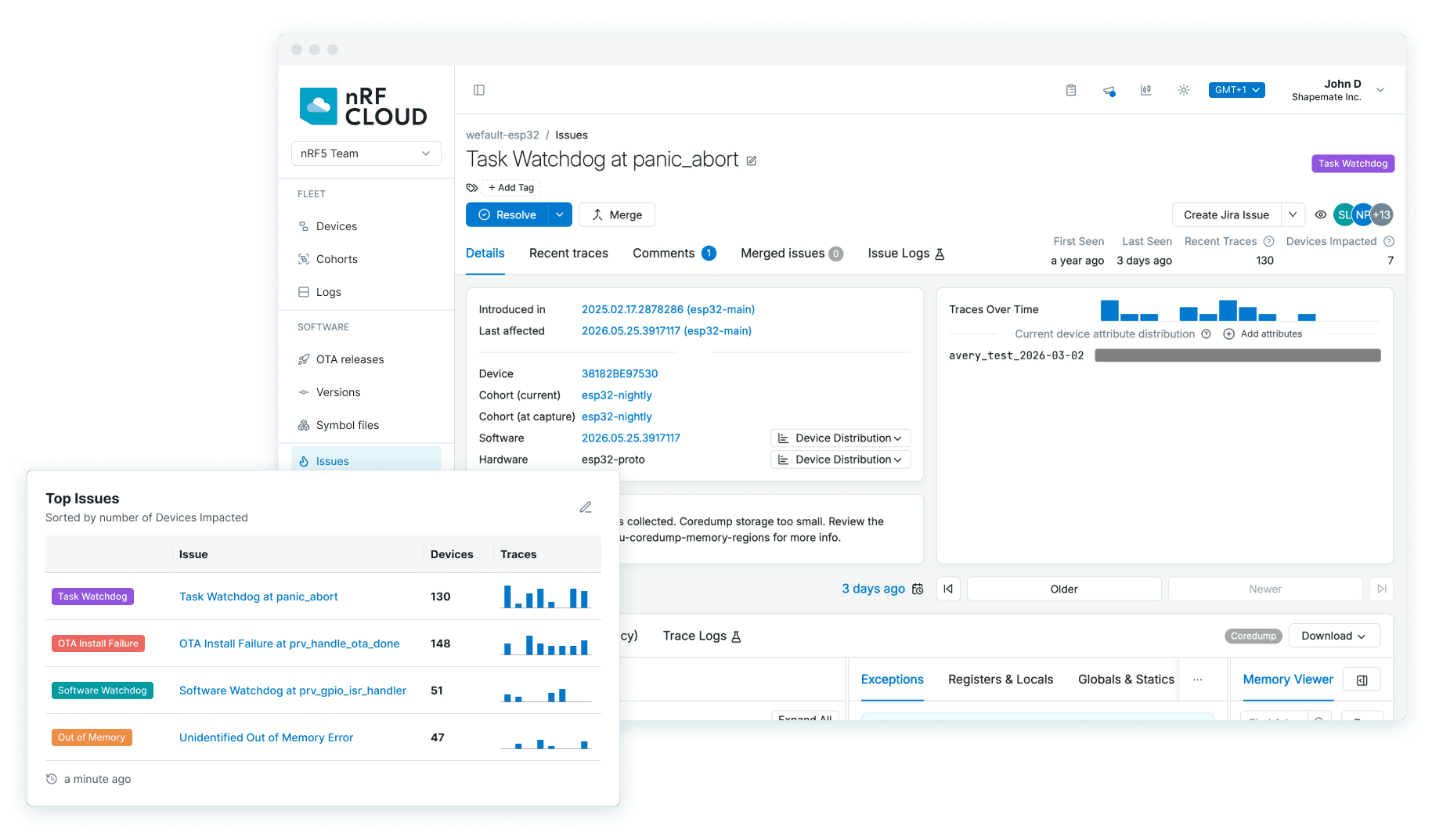Image resolution: width=1432 pixels, height=840 pixels.
Task: Open OTA Install Failure at prv_handle_ota_done link
Action: click(x=289, y=644)
